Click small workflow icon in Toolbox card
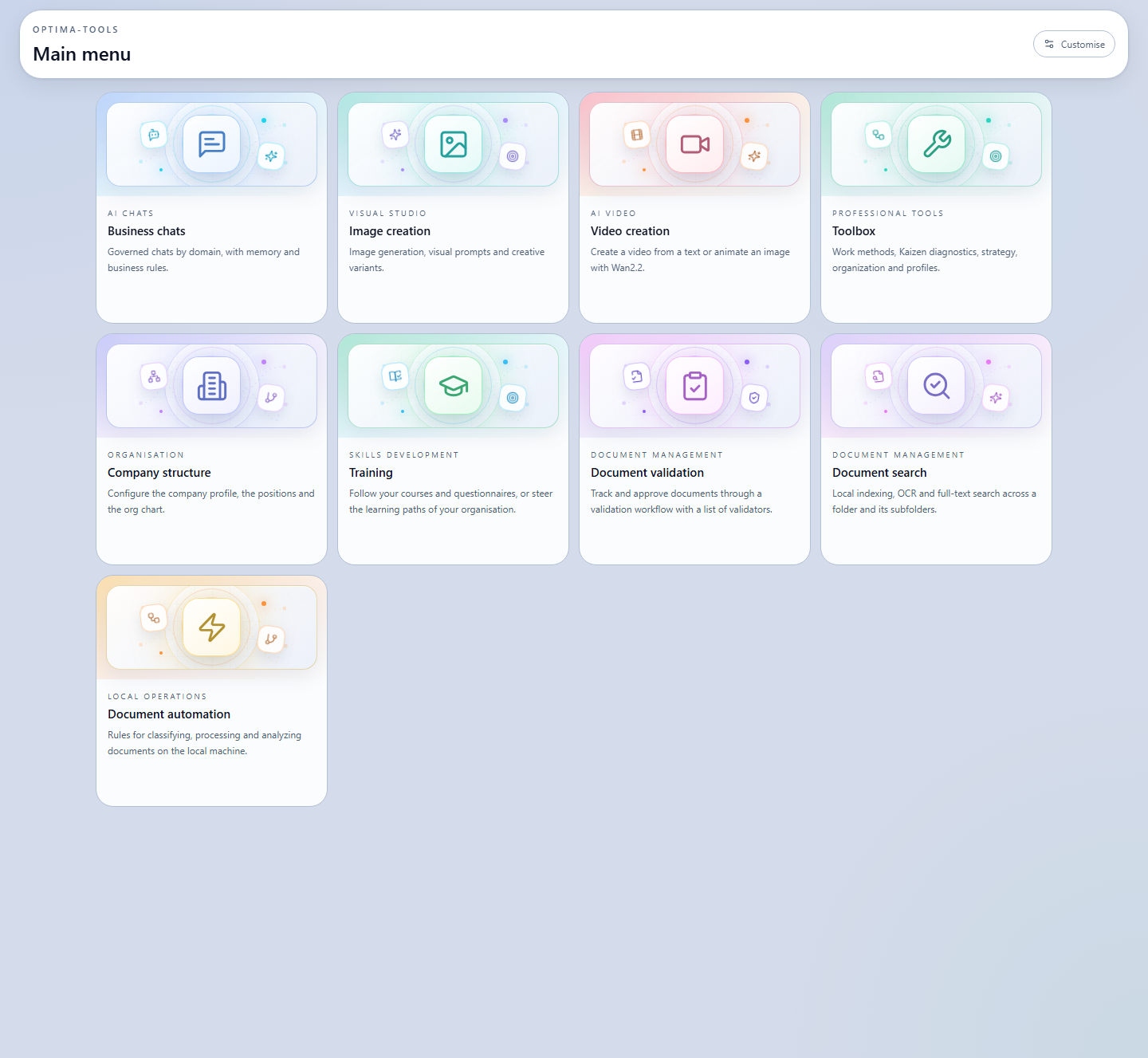This screenshot has height=1058, width=1148. tap(879, 135)
